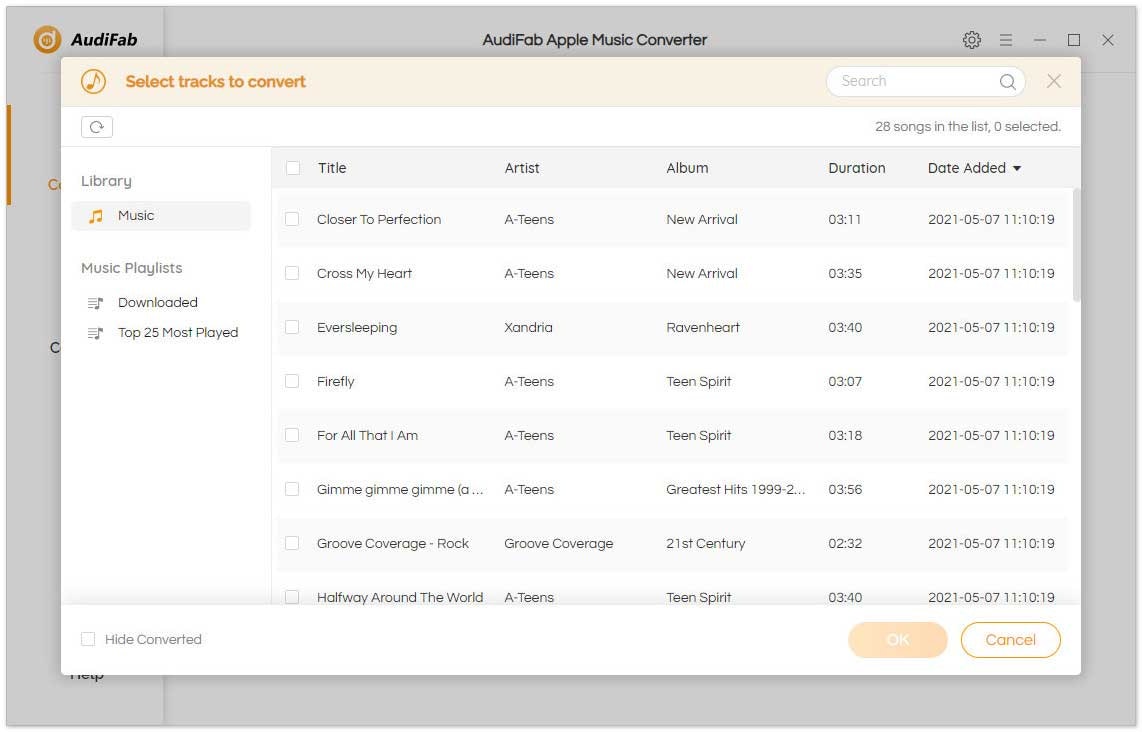Image resolution: width=1142 pixels, height=732 pixels.
Task: Toggle the select-all checkbox in header
Action: click(x=293, y=168)
